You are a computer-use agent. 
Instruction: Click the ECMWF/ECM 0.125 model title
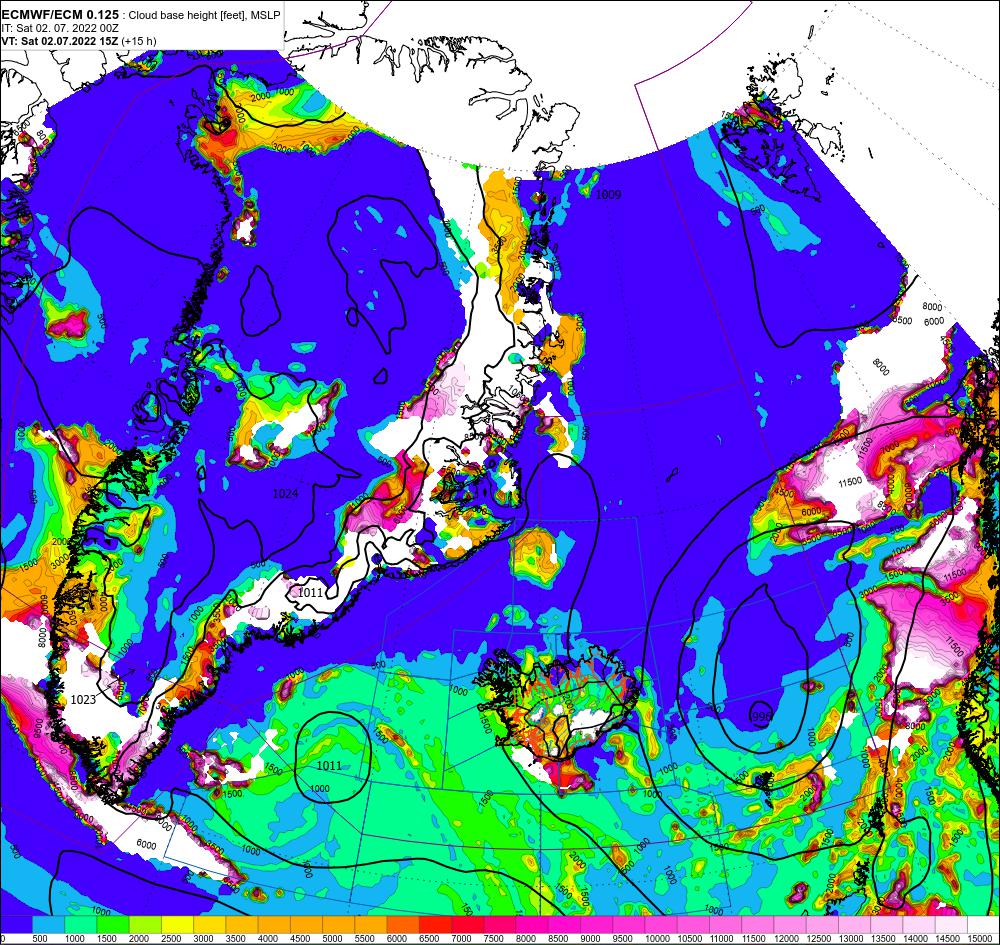[x=60, y=15]
